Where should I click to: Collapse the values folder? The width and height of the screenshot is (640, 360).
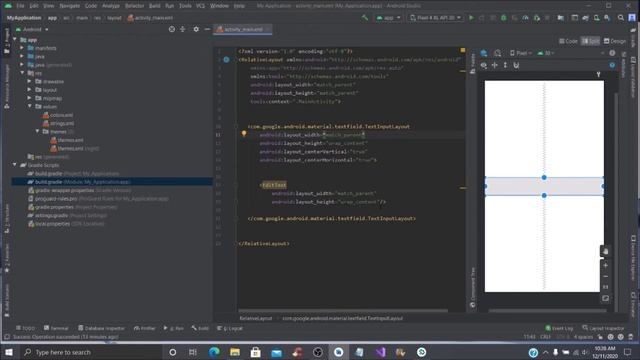tap(29, 107)
